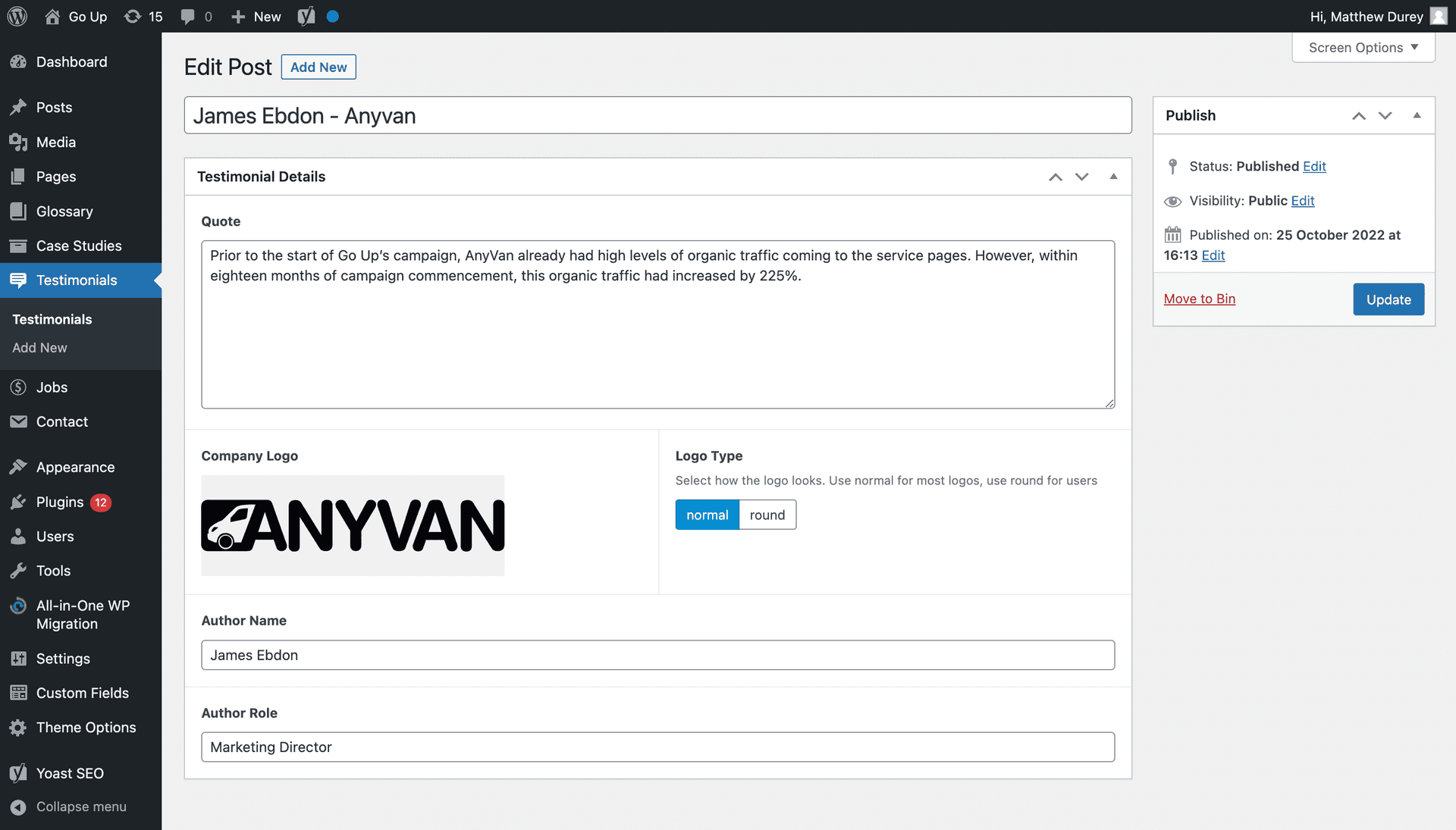
Task: Click the Pages icon in sidebar
Action: [x=18, y=177]
